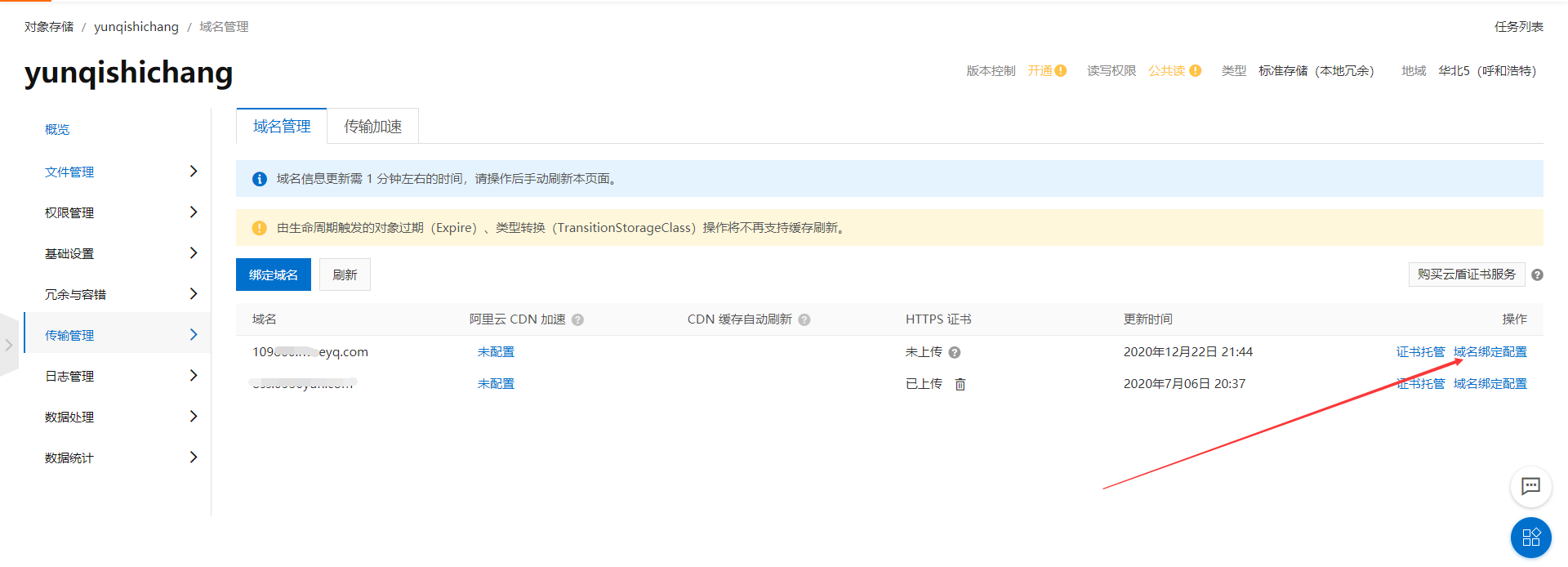
Task: Select the 域名管理 tab
Action: [x=282, y=127]
